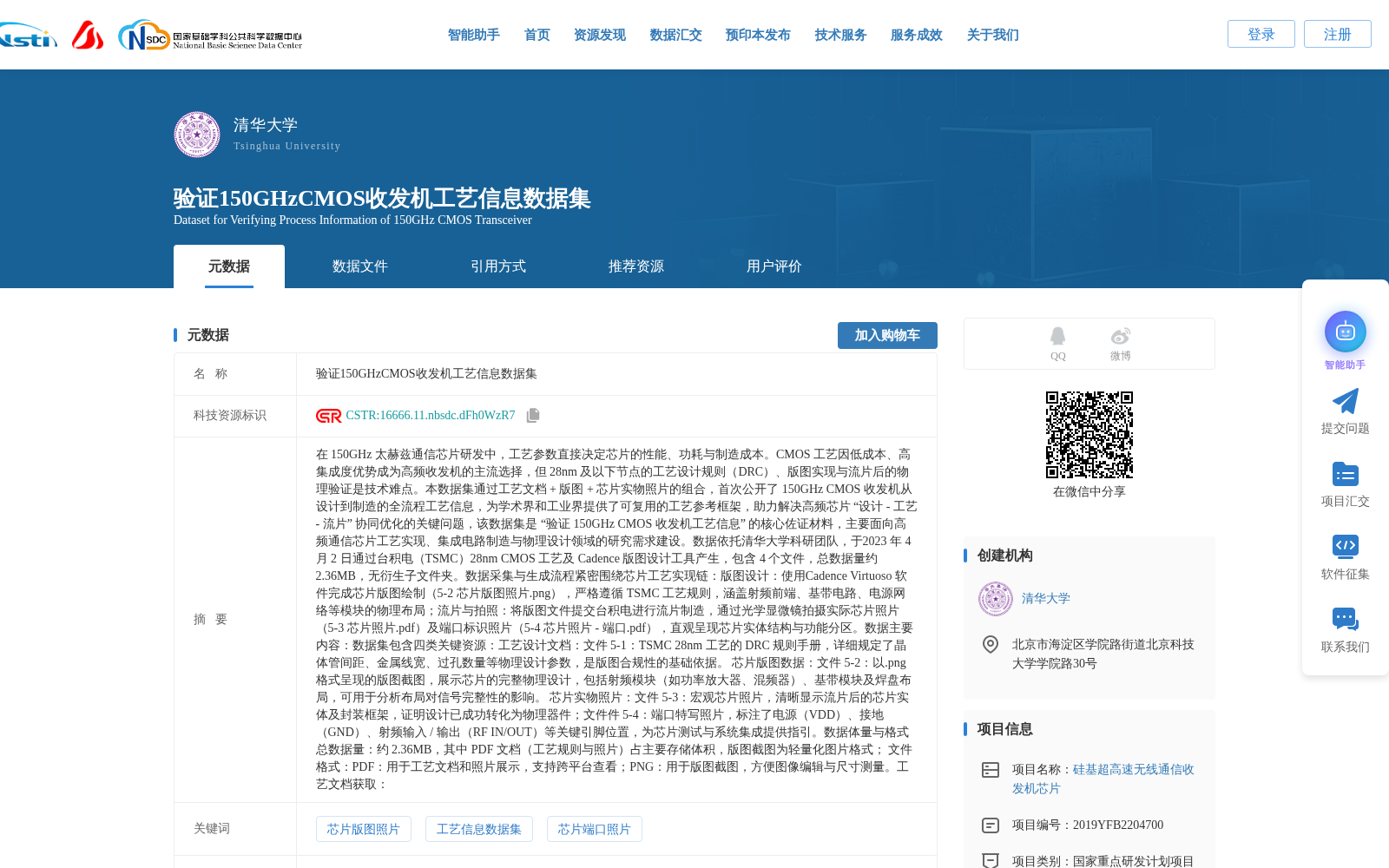
Task: Open National Basic Science Data Center logo
Action: 210,36
